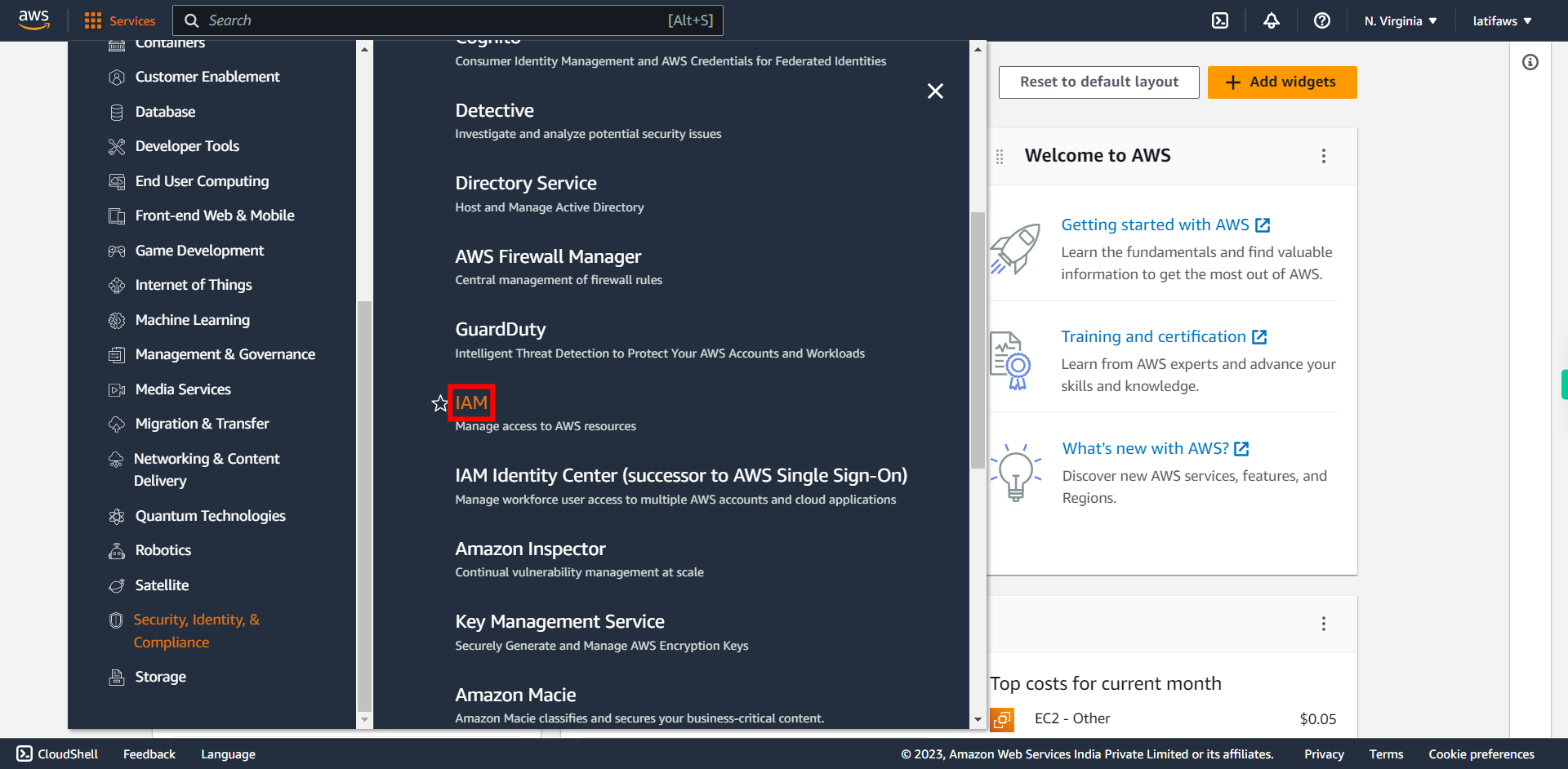Click the Game Development controller icon

coord(117,251)
